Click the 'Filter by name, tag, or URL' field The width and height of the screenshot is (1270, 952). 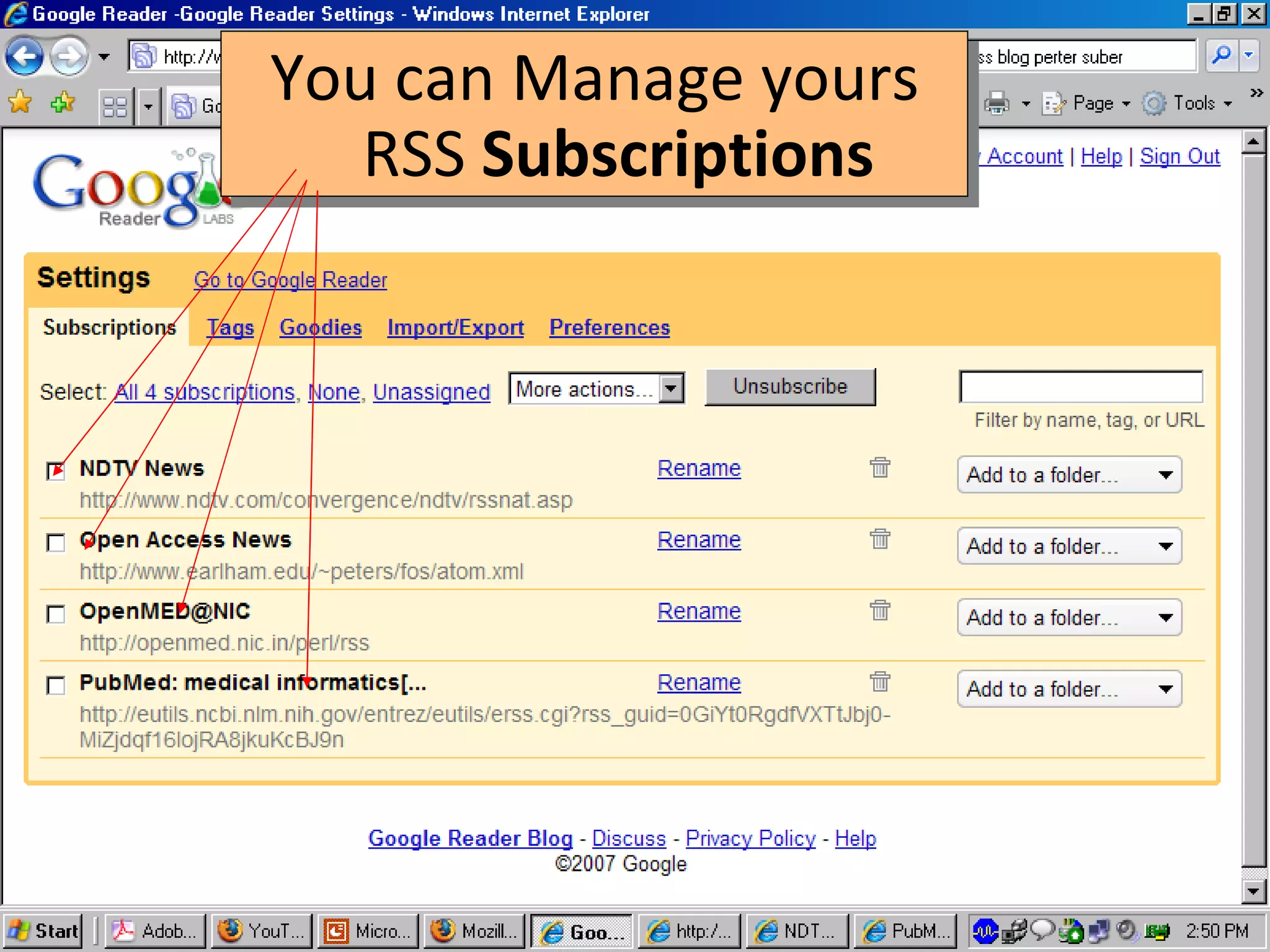(1081, 387)
